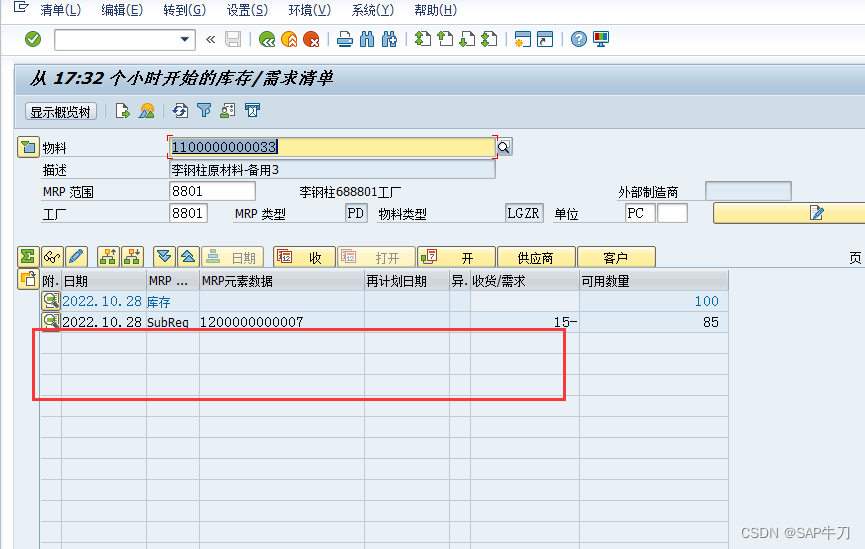Click the Find Next binoculars icon
Image resolution: width=865 pixels, height=549 pixels.
(x=389, y=39)
